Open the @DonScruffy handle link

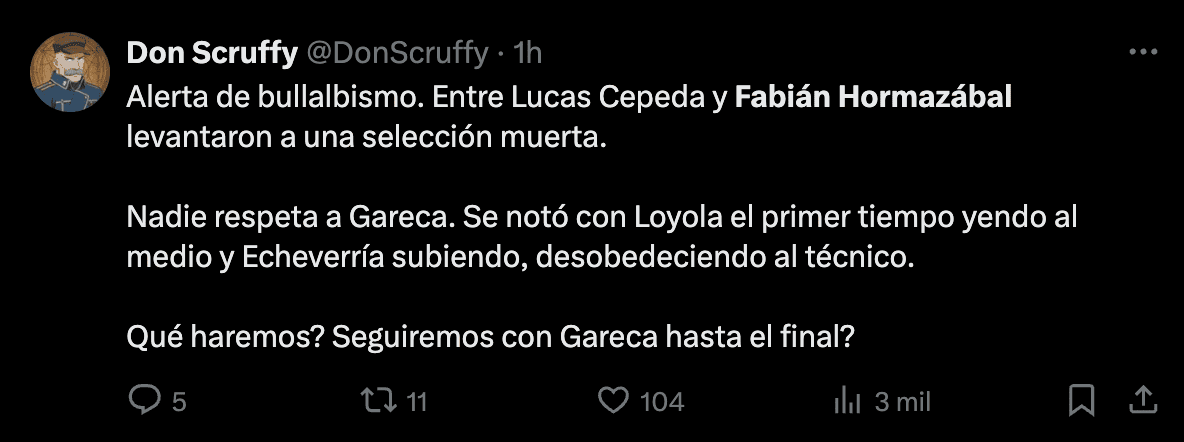(396, 53)
